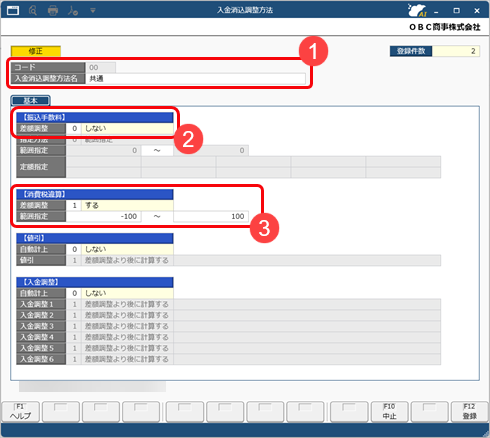Click the 【振込手数料】 section header

[95, 117]
